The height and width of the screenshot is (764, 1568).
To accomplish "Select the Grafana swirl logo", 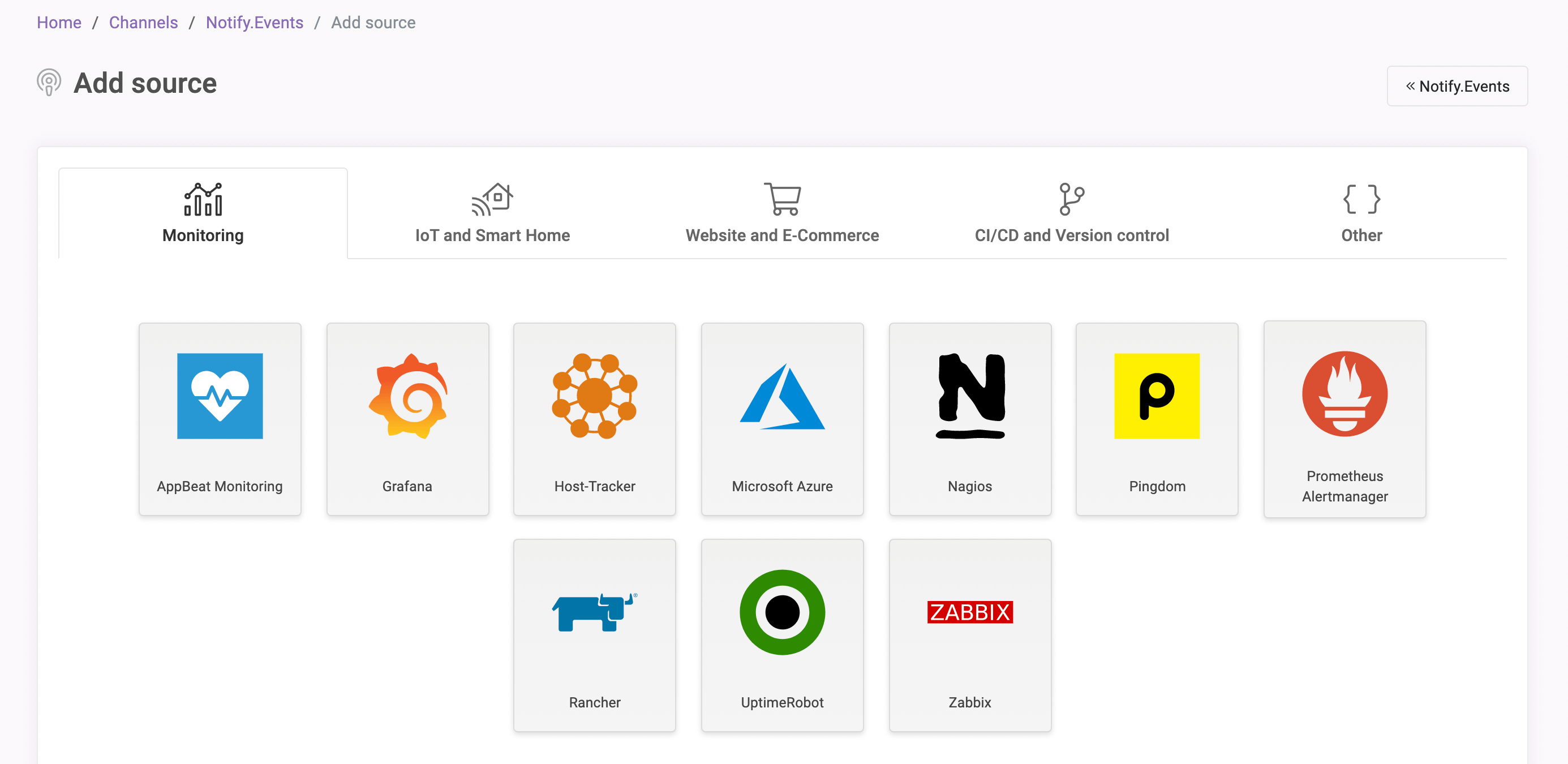I will (408, 396).
